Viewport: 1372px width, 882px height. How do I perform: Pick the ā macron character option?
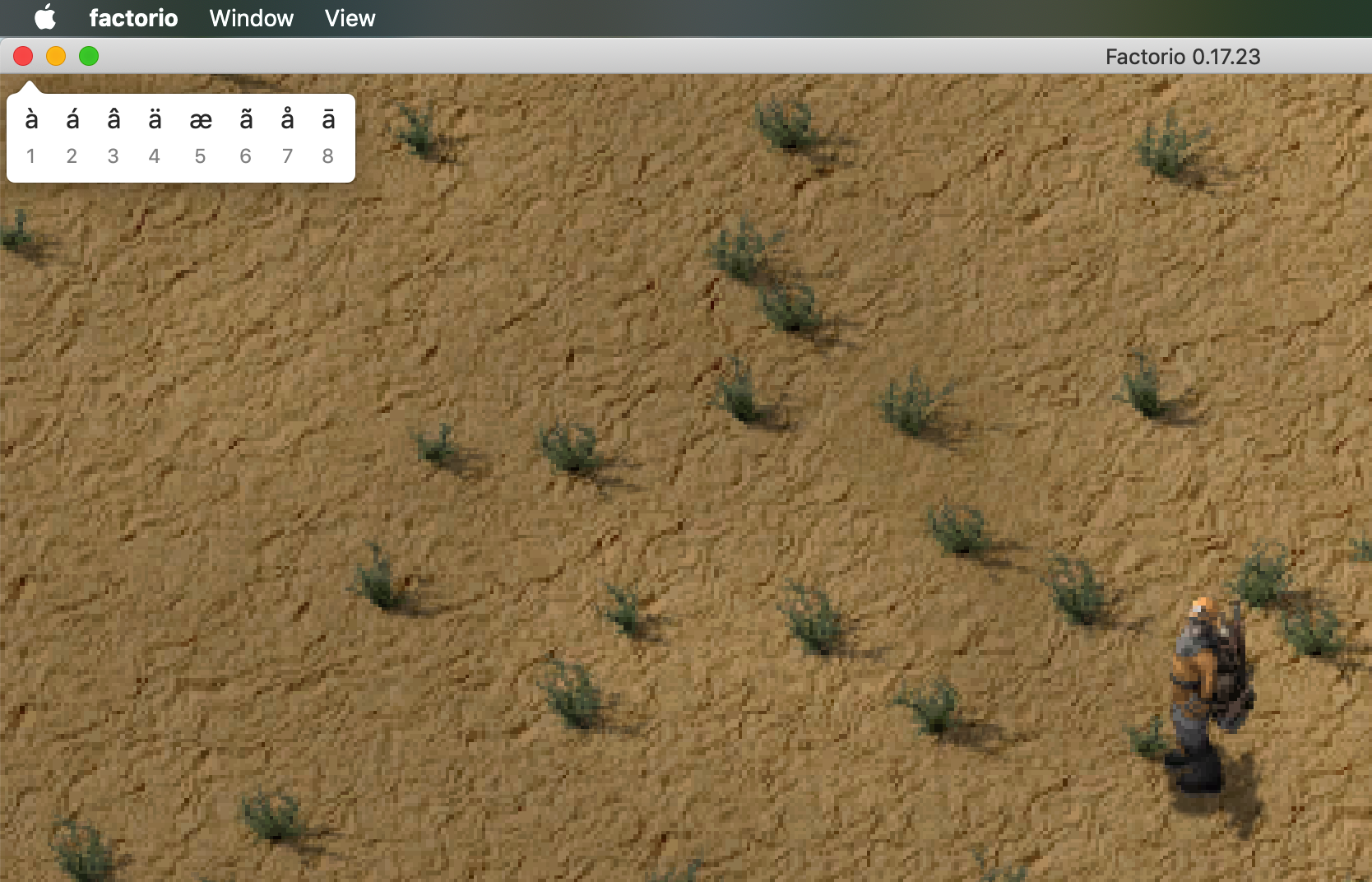pyautogui.click(x=328, y=121)
